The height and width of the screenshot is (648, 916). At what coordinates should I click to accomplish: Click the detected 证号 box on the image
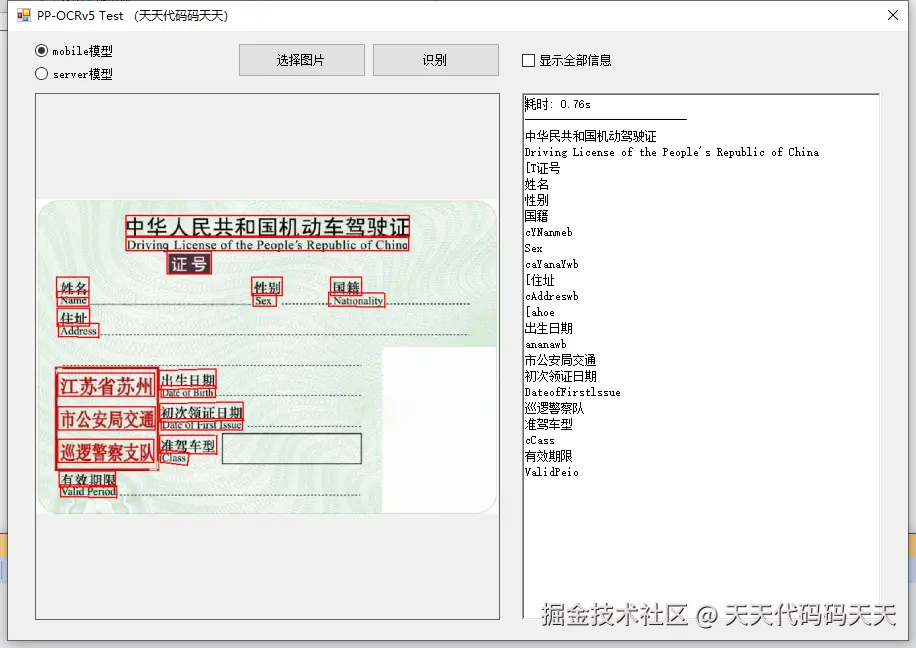(x=189, y=264)
